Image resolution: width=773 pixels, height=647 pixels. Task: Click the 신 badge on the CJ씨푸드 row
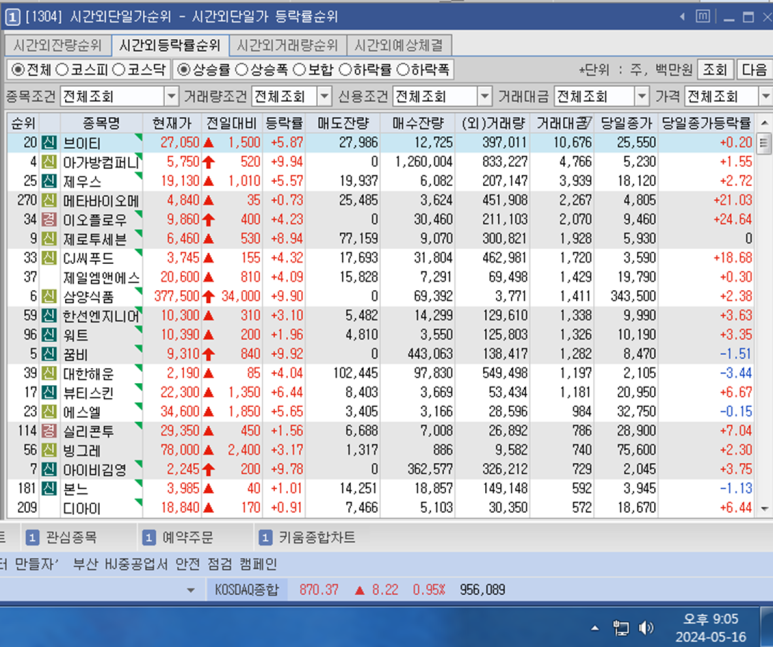tap(49, 258)
